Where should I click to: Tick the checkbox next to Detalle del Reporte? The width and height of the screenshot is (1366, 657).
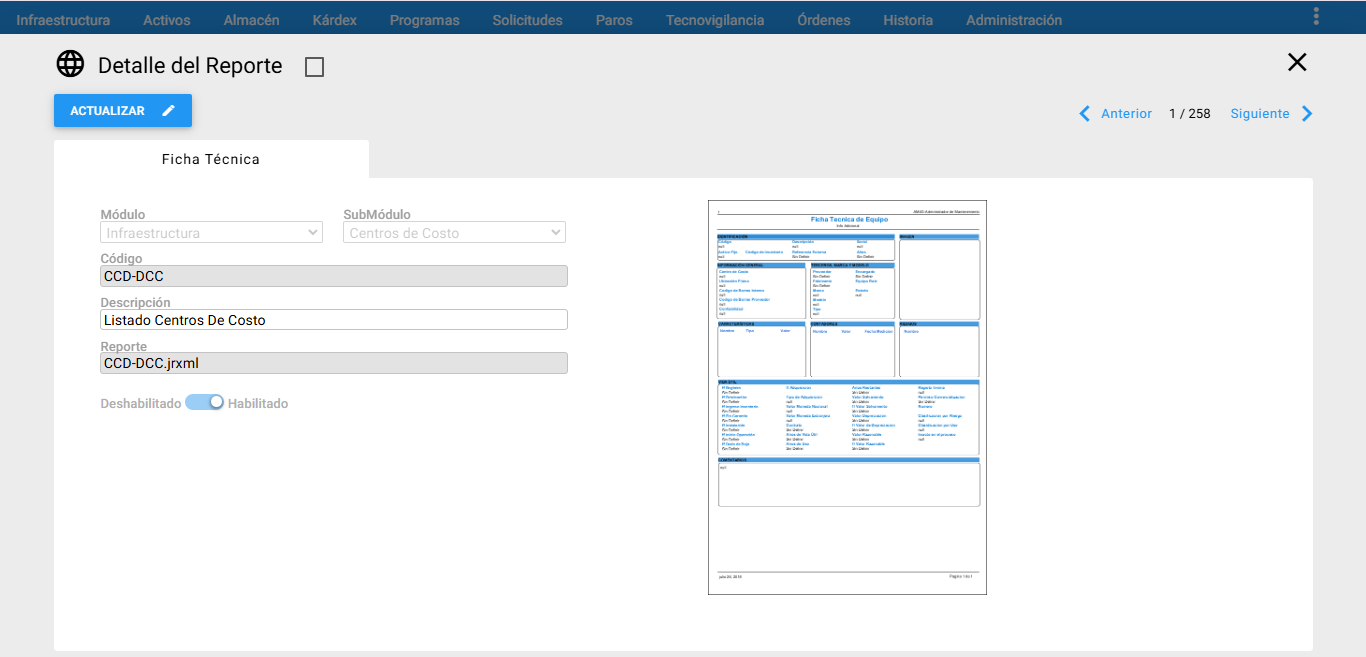point(314,67)
